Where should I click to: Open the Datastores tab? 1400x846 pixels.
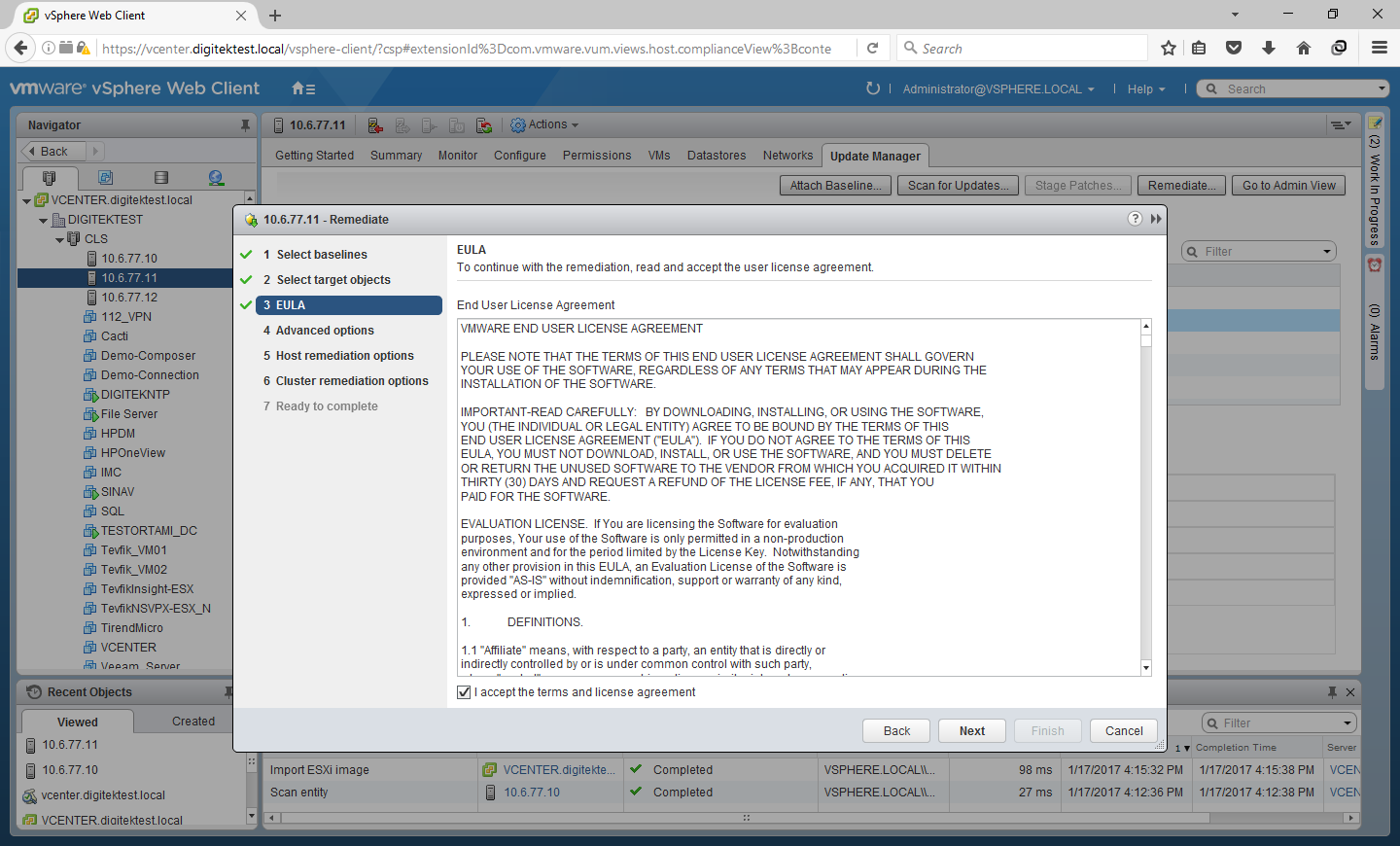(717, 156)
